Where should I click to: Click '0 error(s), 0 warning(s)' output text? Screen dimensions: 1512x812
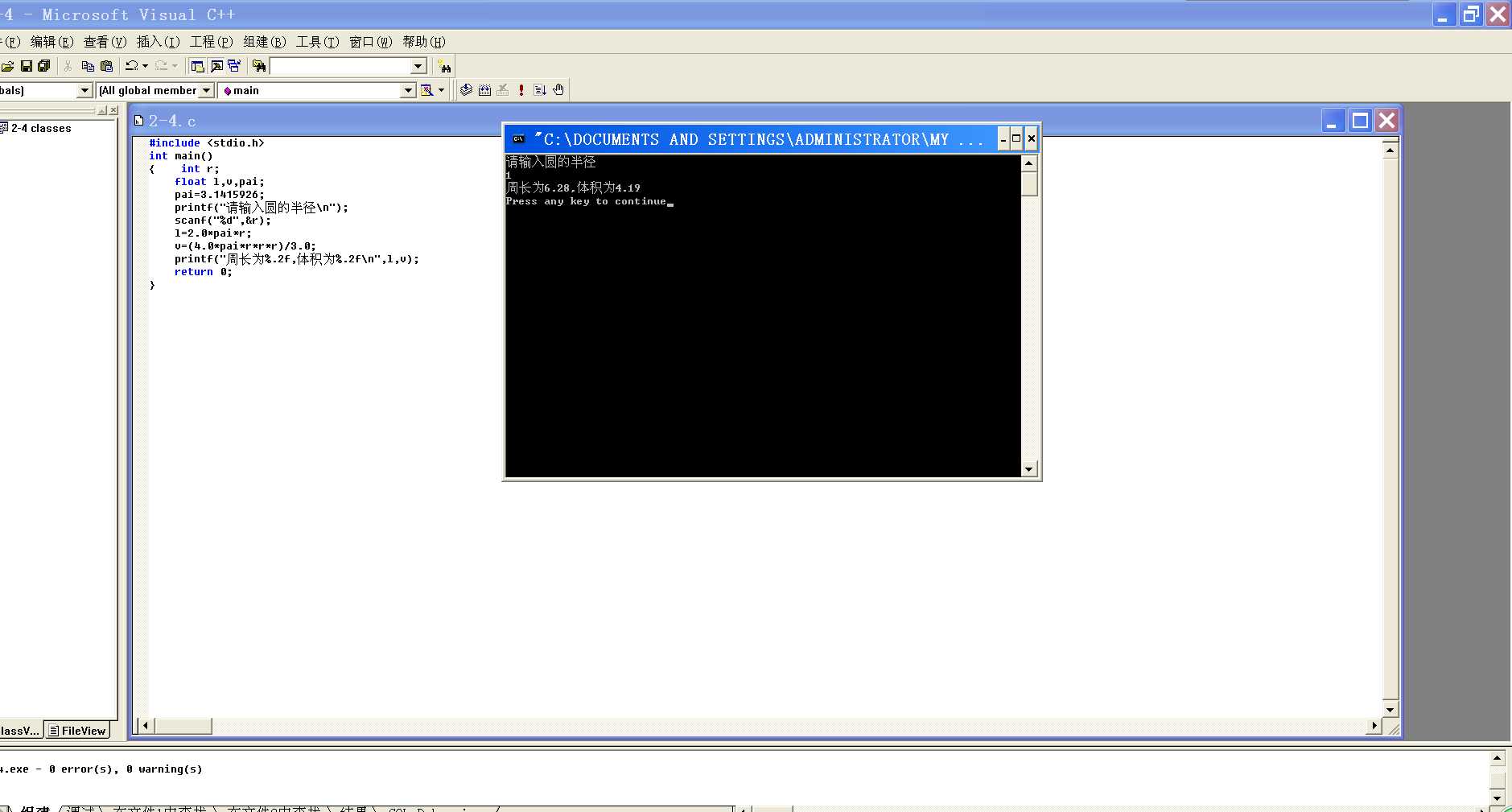[126, 769]
